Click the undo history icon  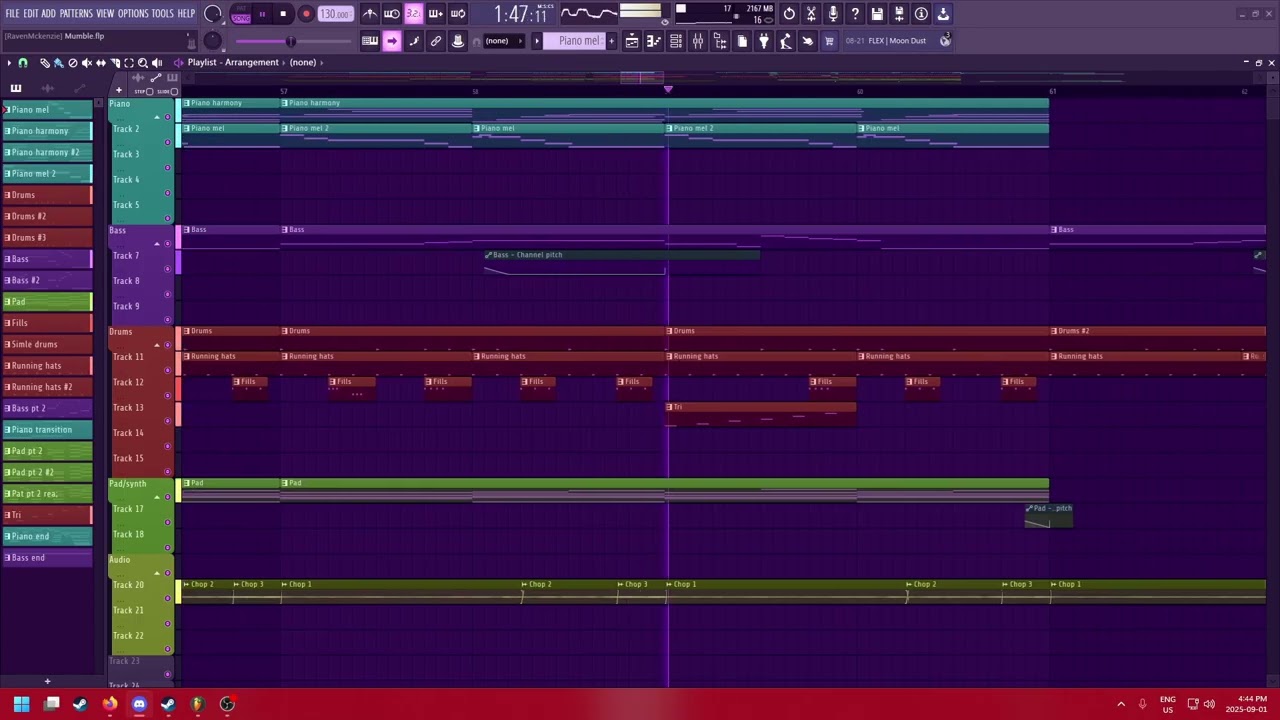789,14
